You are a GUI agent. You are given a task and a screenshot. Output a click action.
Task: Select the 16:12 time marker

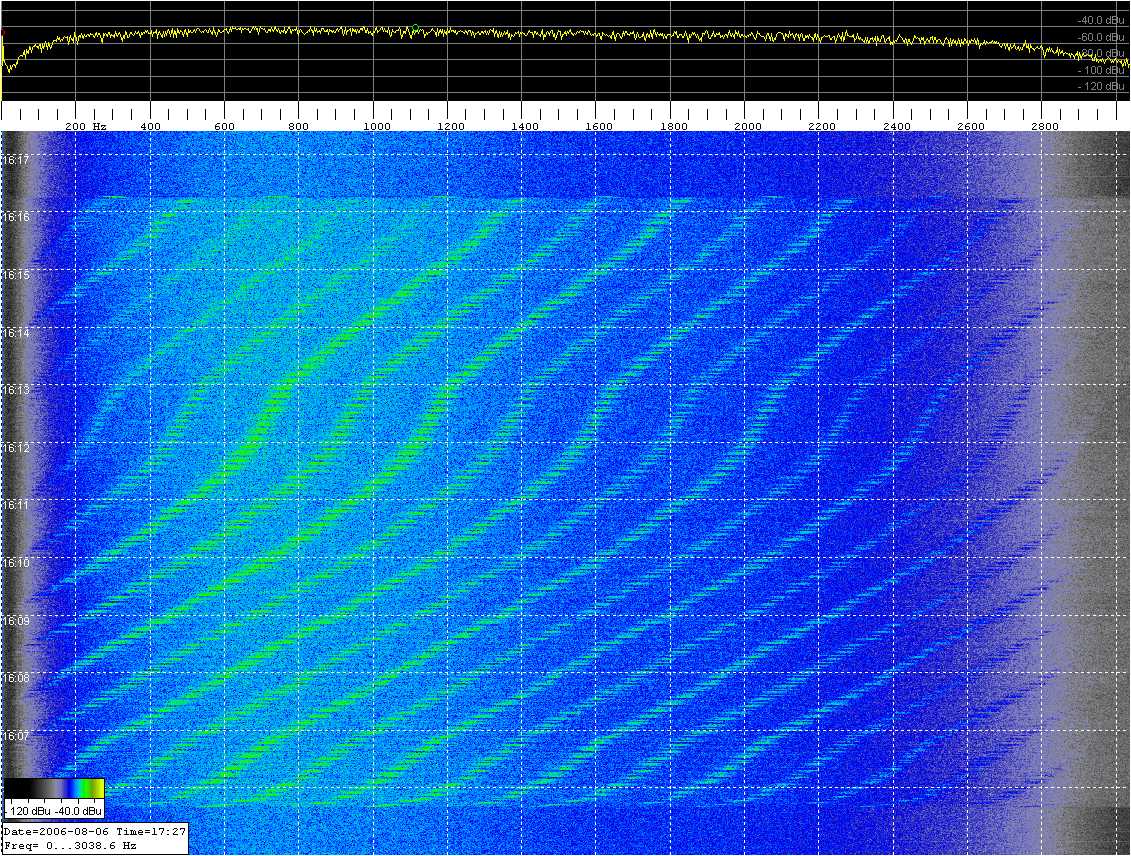(x=15, y=447)
